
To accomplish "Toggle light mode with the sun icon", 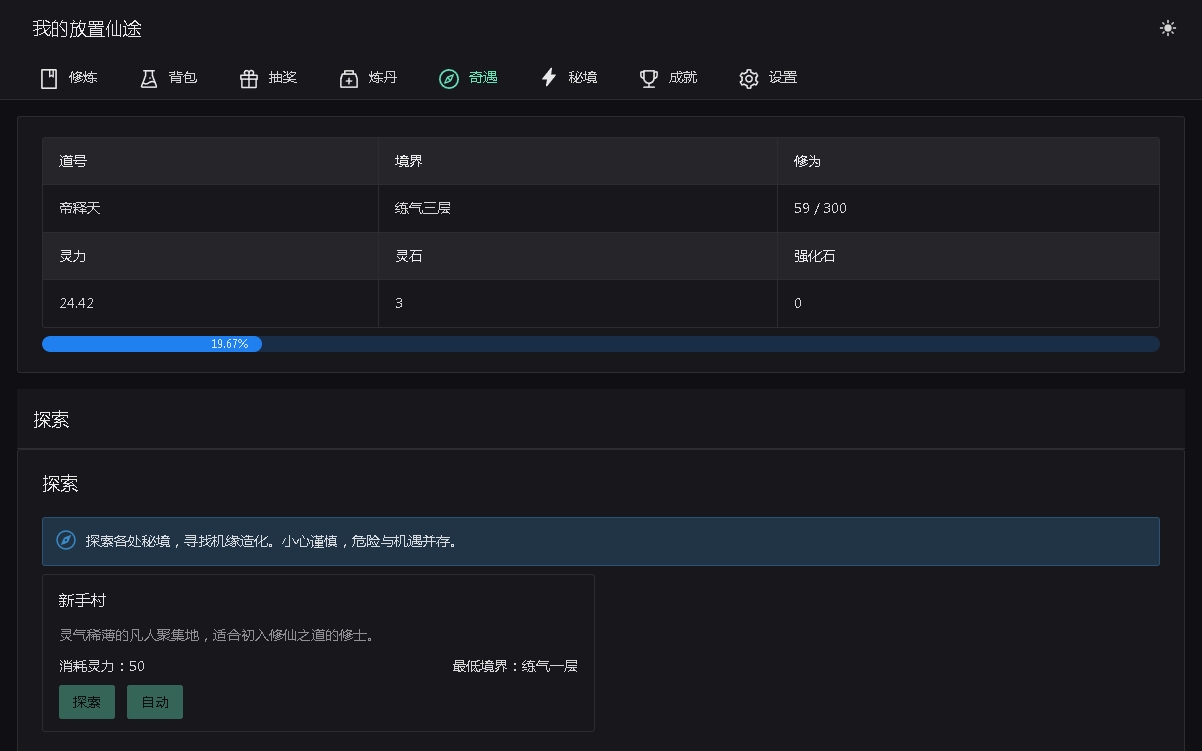I will click(1167, 28).
